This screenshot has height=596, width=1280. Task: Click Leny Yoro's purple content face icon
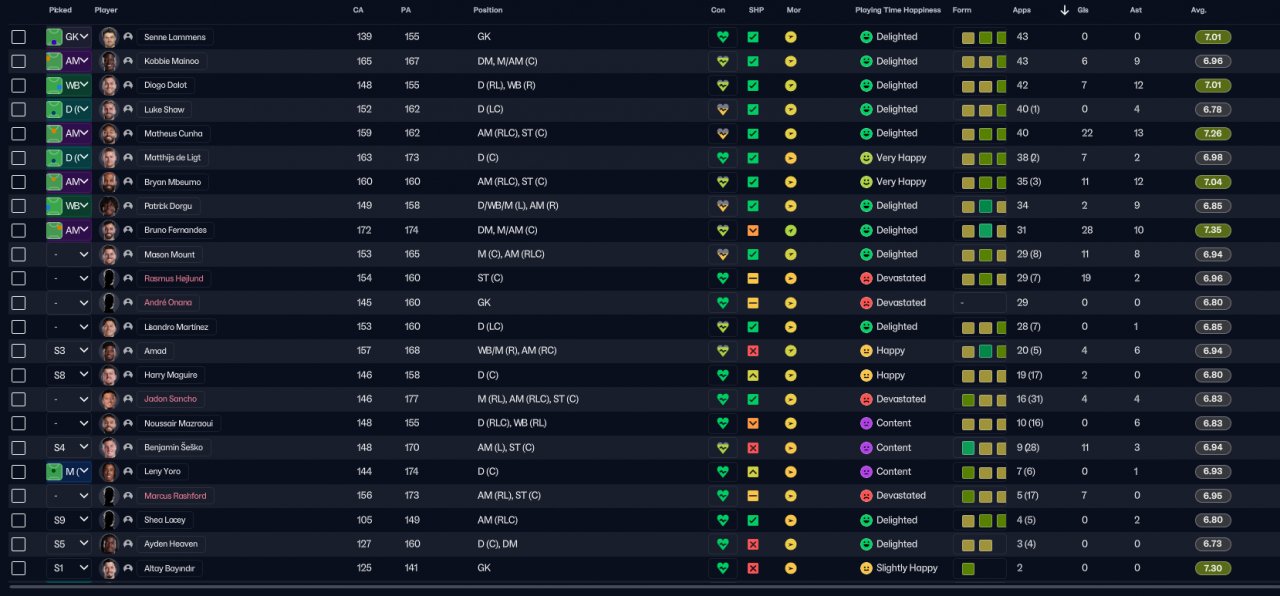pos(866,471)
